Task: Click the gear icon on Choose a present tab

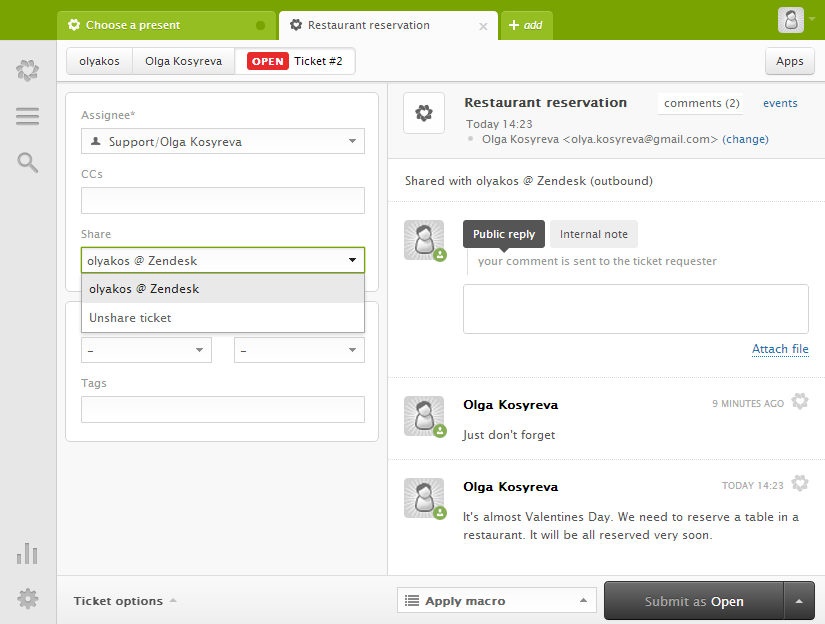Action: pos(74,25)
